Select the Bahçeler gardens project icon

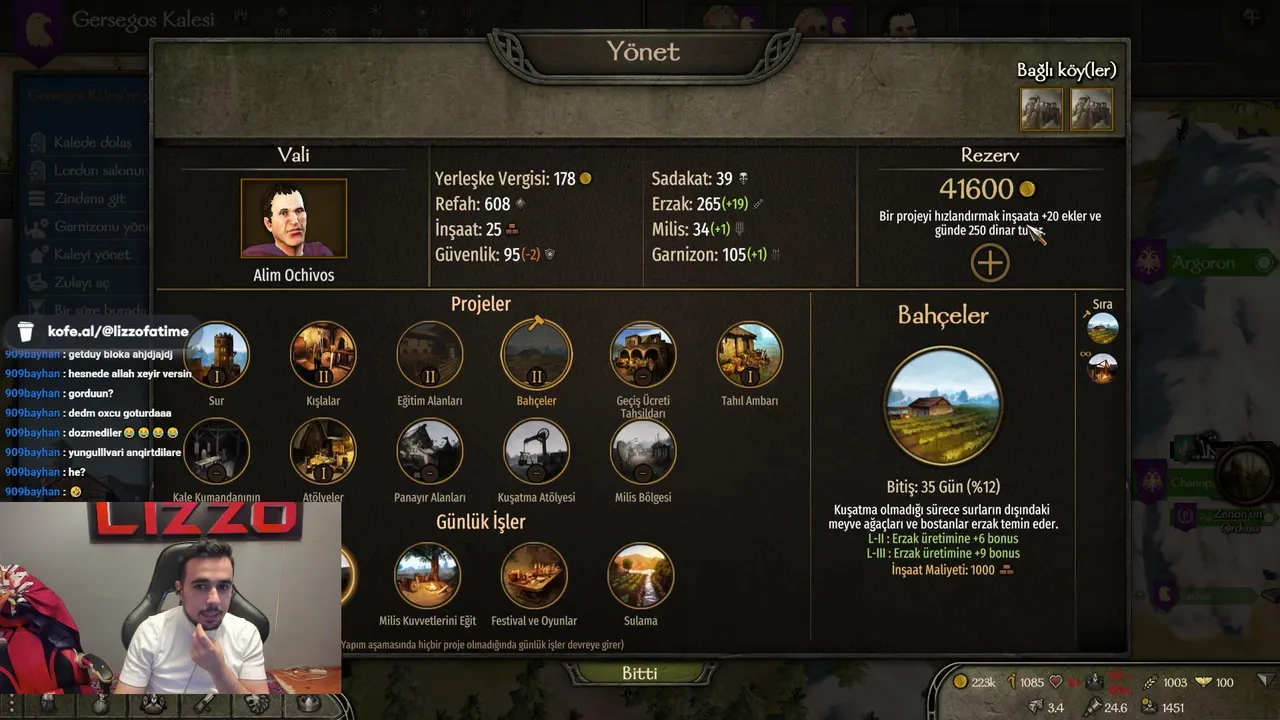tap(536, 354)
